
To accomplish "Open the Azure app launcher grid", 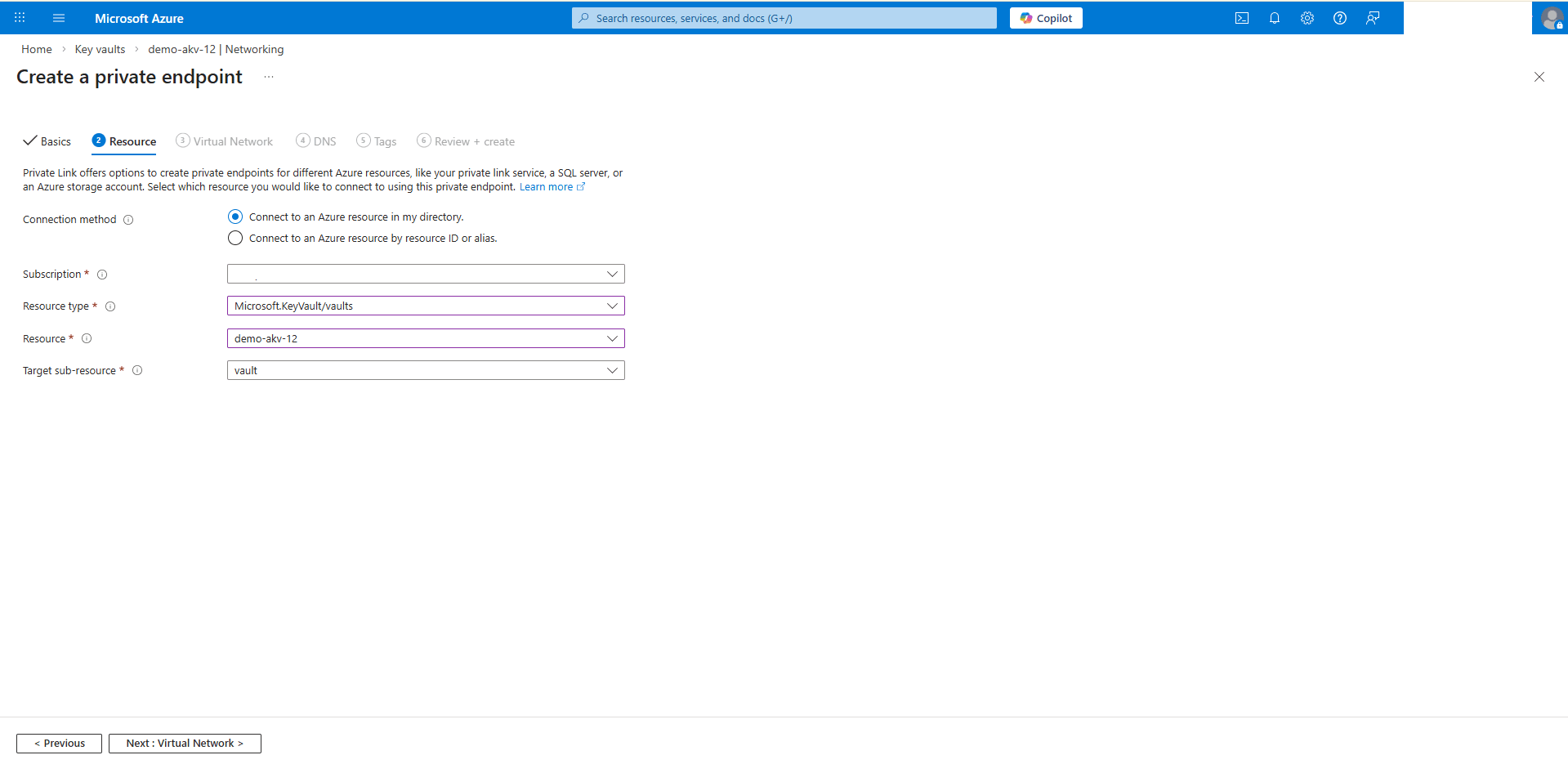I will click(19, 17).
